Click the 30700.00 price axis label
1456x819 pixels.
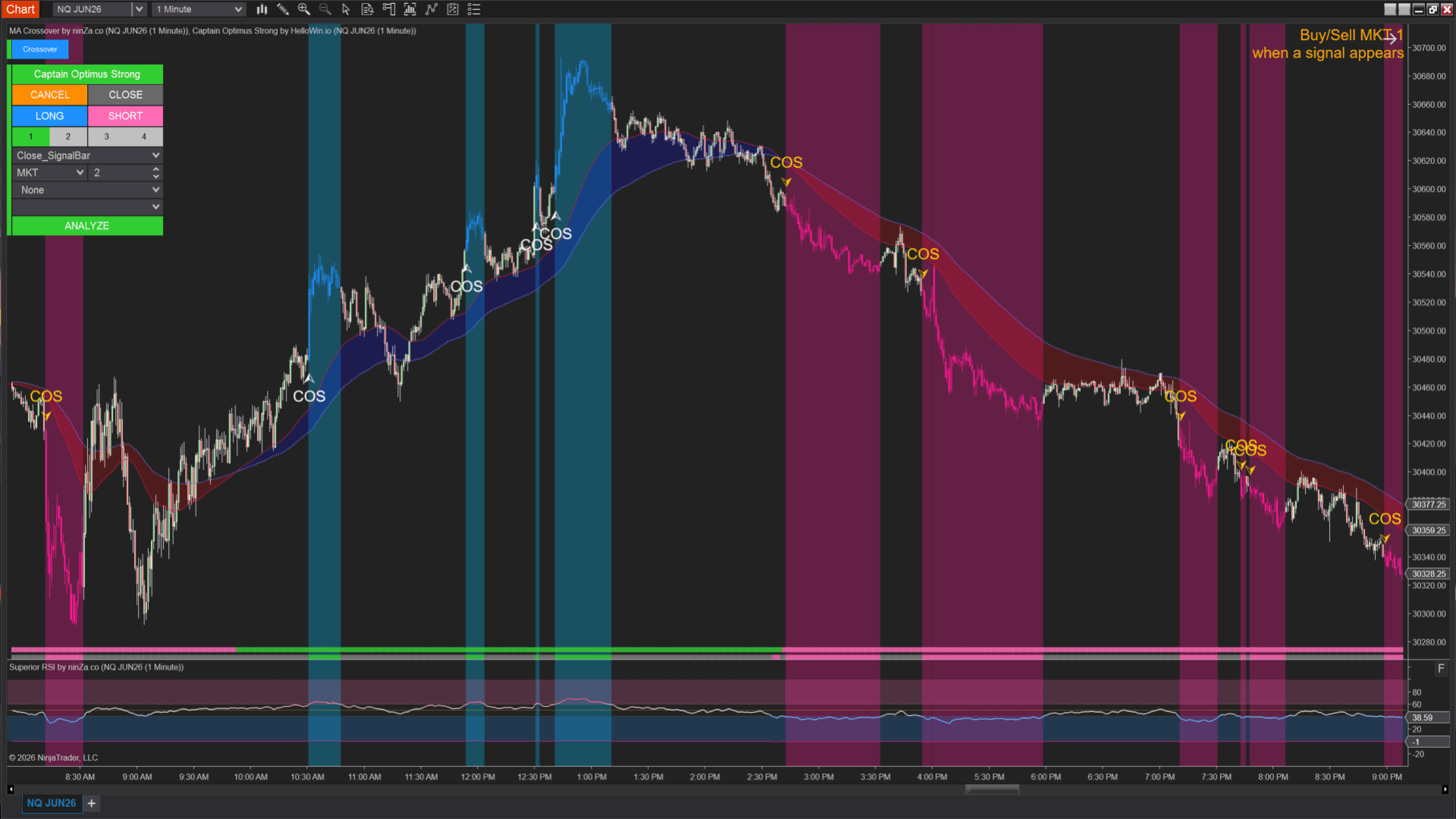click(1429, 48)
